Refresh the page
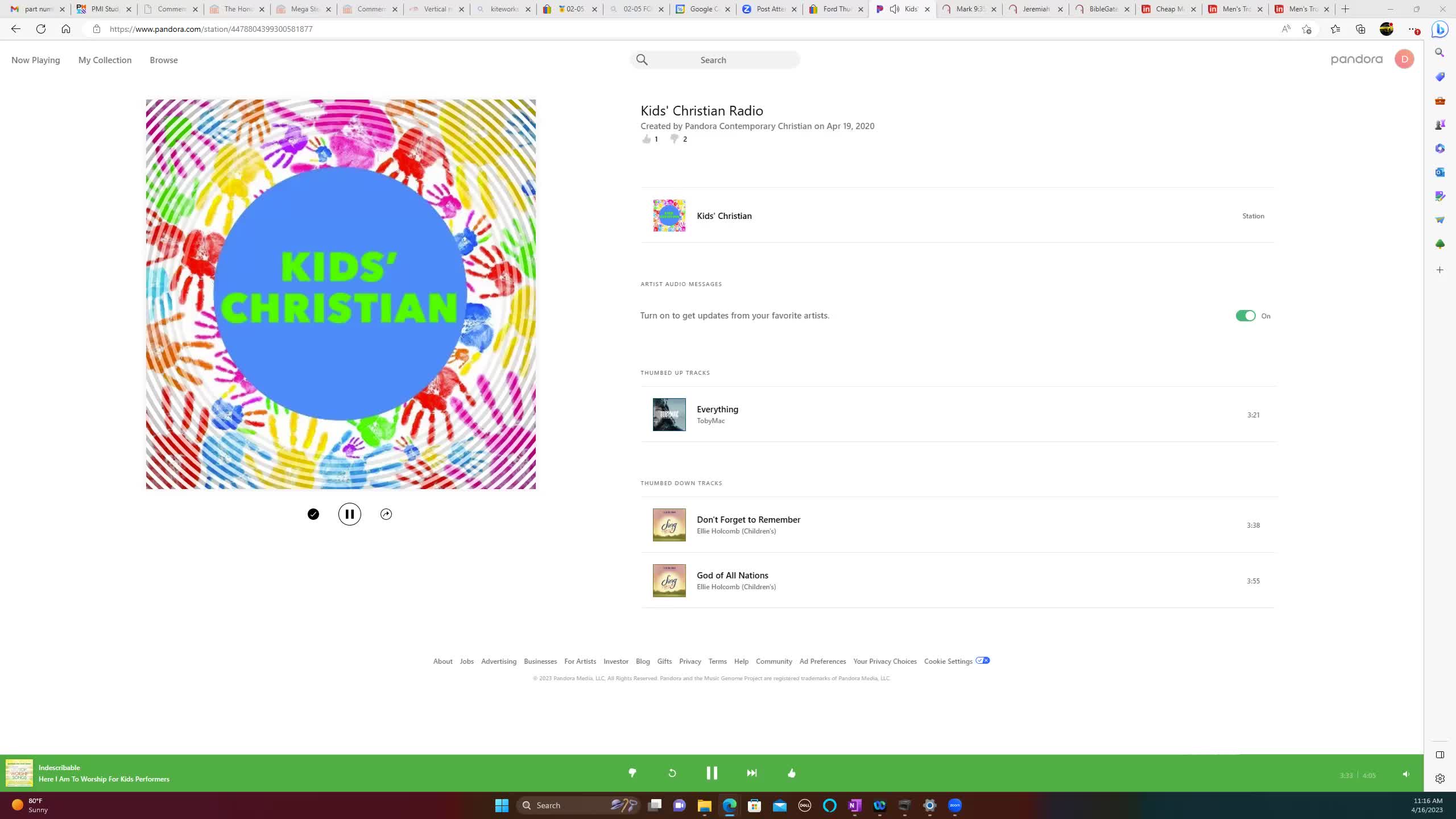Viewport: 1456px width, 819px height. point(41,29)
